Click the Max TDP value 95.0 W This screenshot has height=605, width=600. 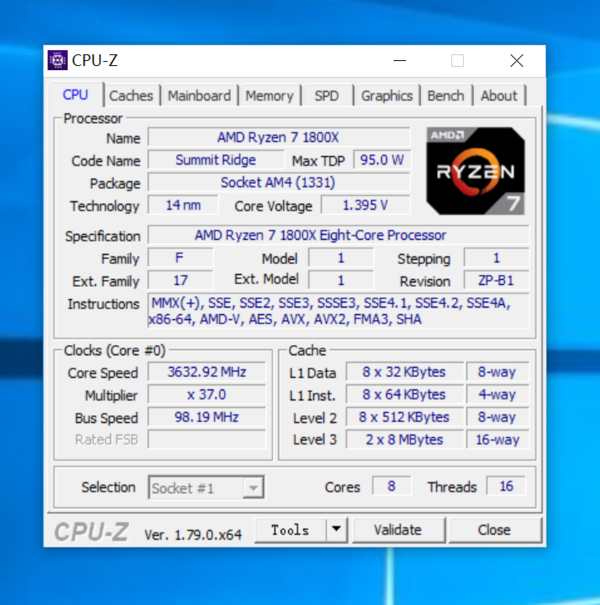382,160
